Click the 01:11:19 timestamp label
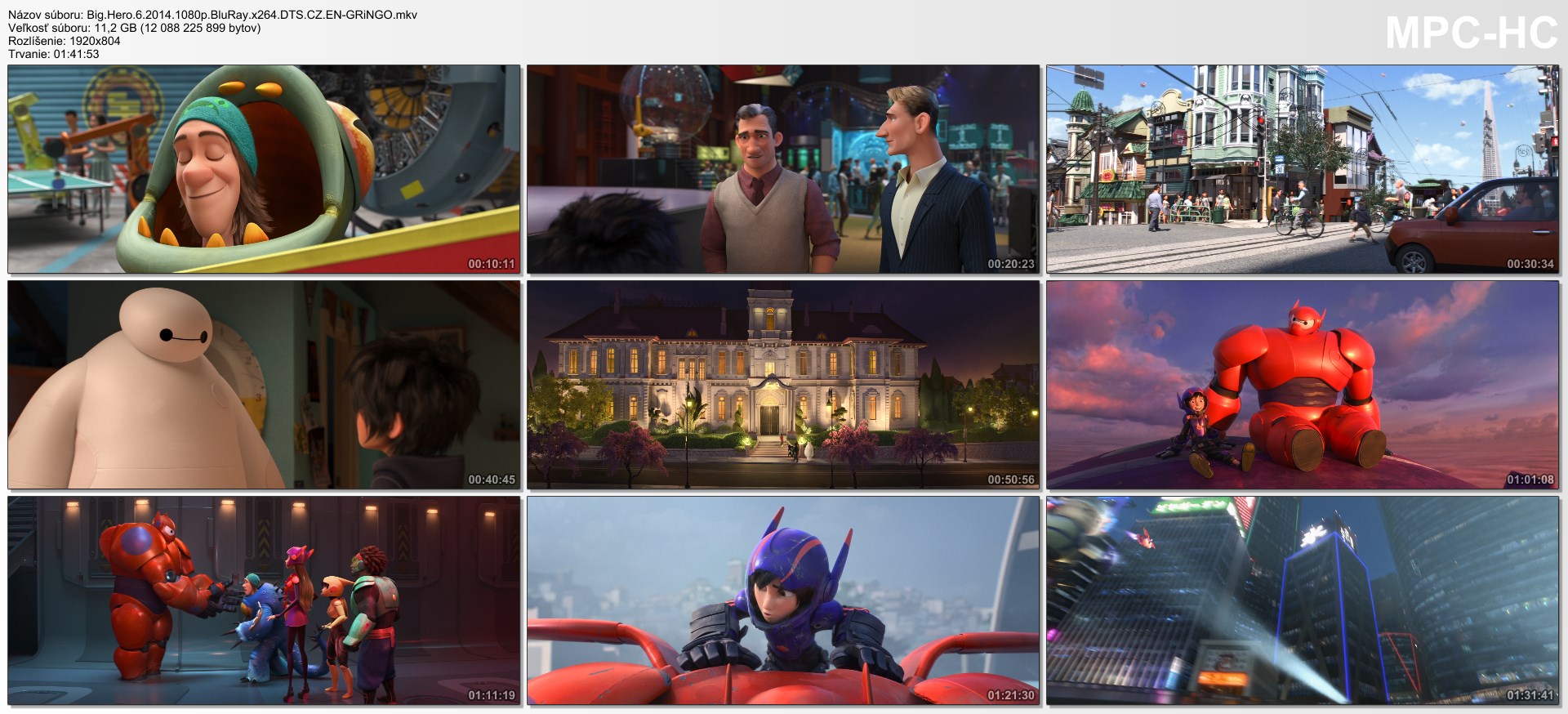Image resolution: width=1568 pixels, height=714 pixels. coord(491,695)
